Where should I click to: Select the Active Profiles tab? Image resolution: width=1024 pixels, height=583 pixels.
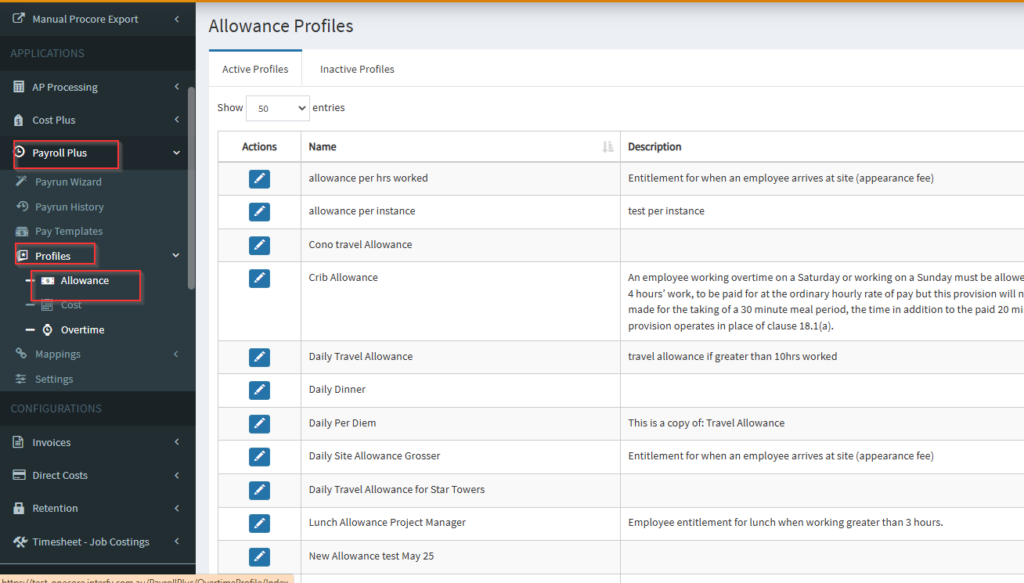tap(255, 70)
